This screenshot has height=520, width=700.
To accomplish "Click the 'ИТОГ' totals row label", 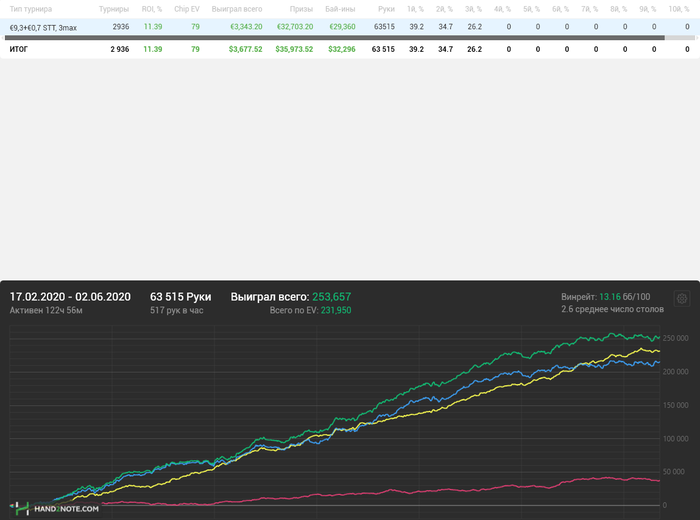I will (19, 49).
